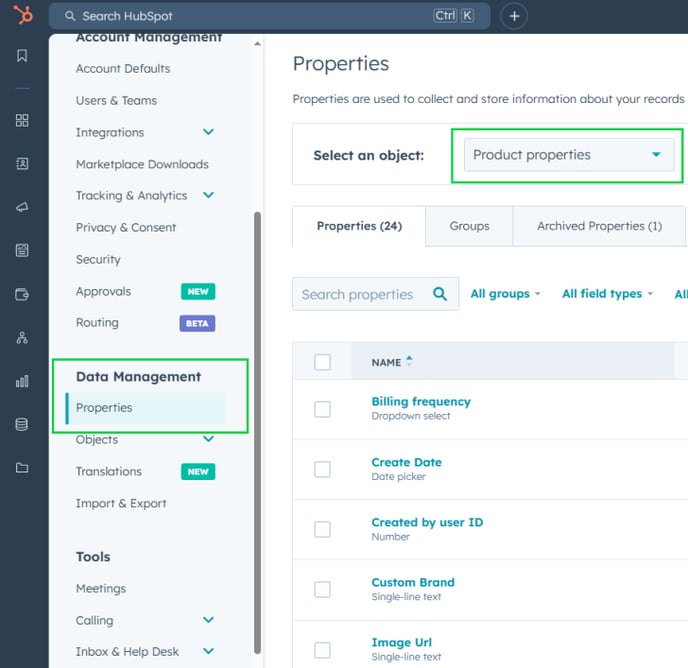Screen dimensions: 688x668
Task: Switch to the Groups tab
Action: (469, 226)
